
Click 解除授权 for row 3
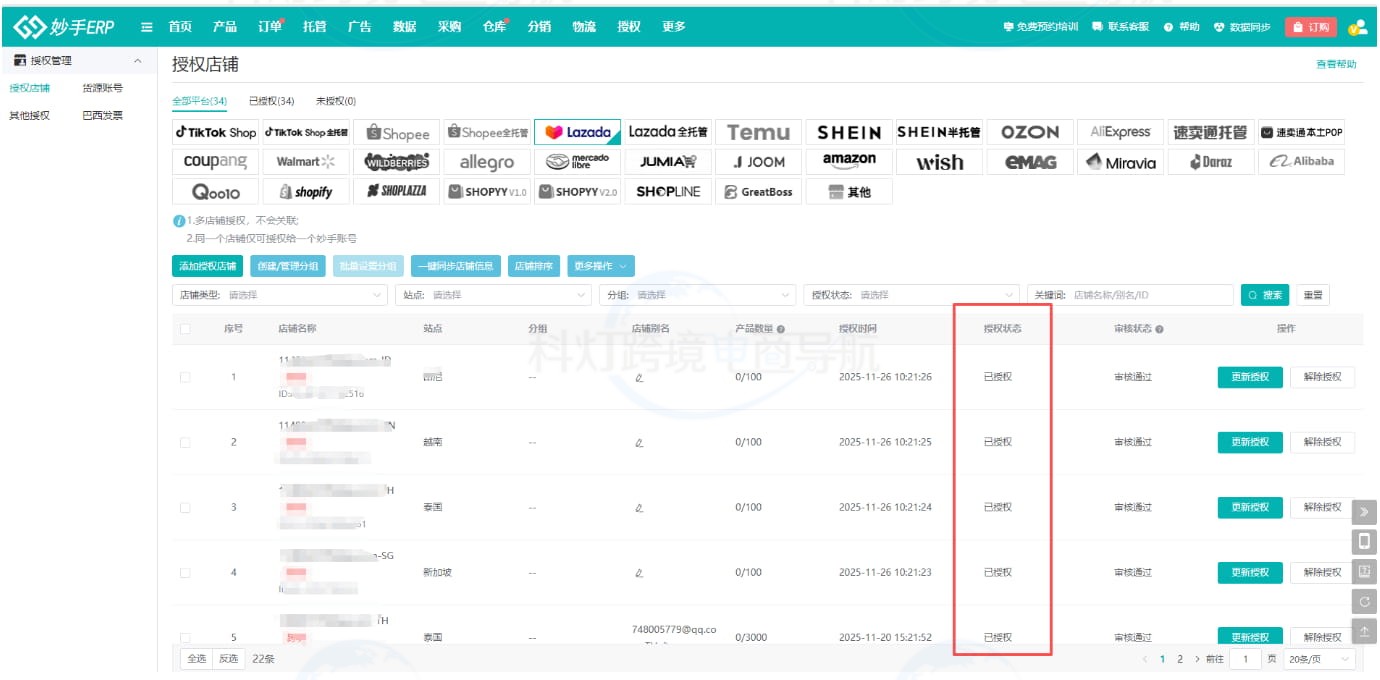(x=1322, y=507)
